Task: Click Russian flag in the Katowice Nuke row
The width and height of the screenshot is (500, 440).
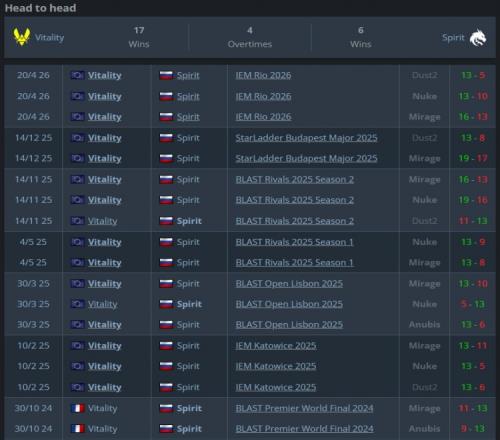Action: [166, 366]
